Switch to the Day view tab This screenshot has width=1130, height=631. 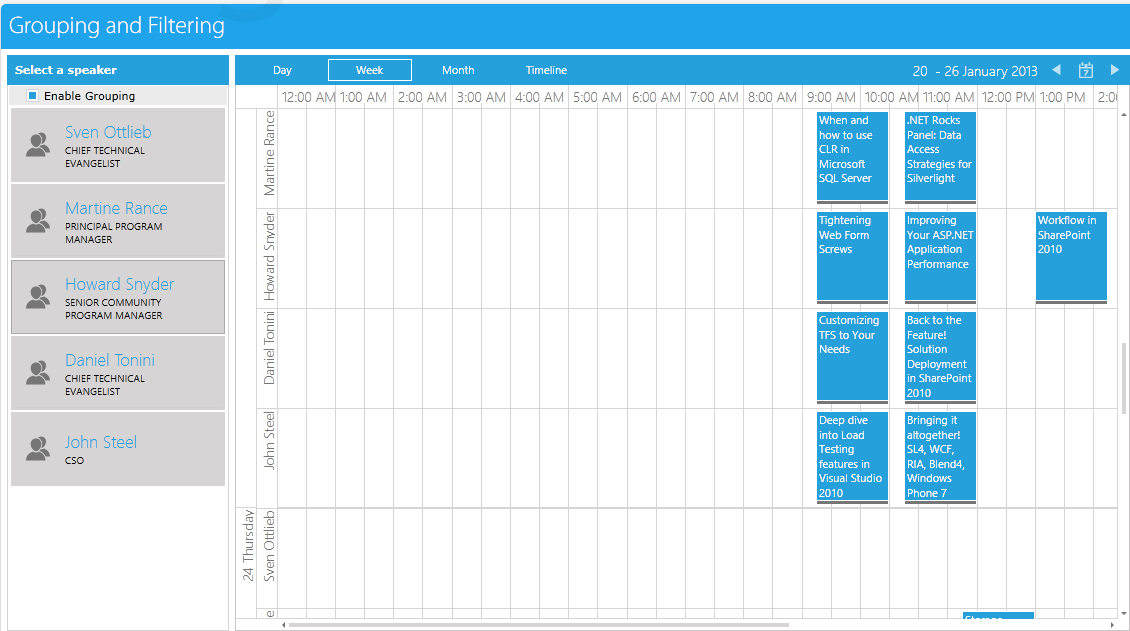tap(282, 70)
